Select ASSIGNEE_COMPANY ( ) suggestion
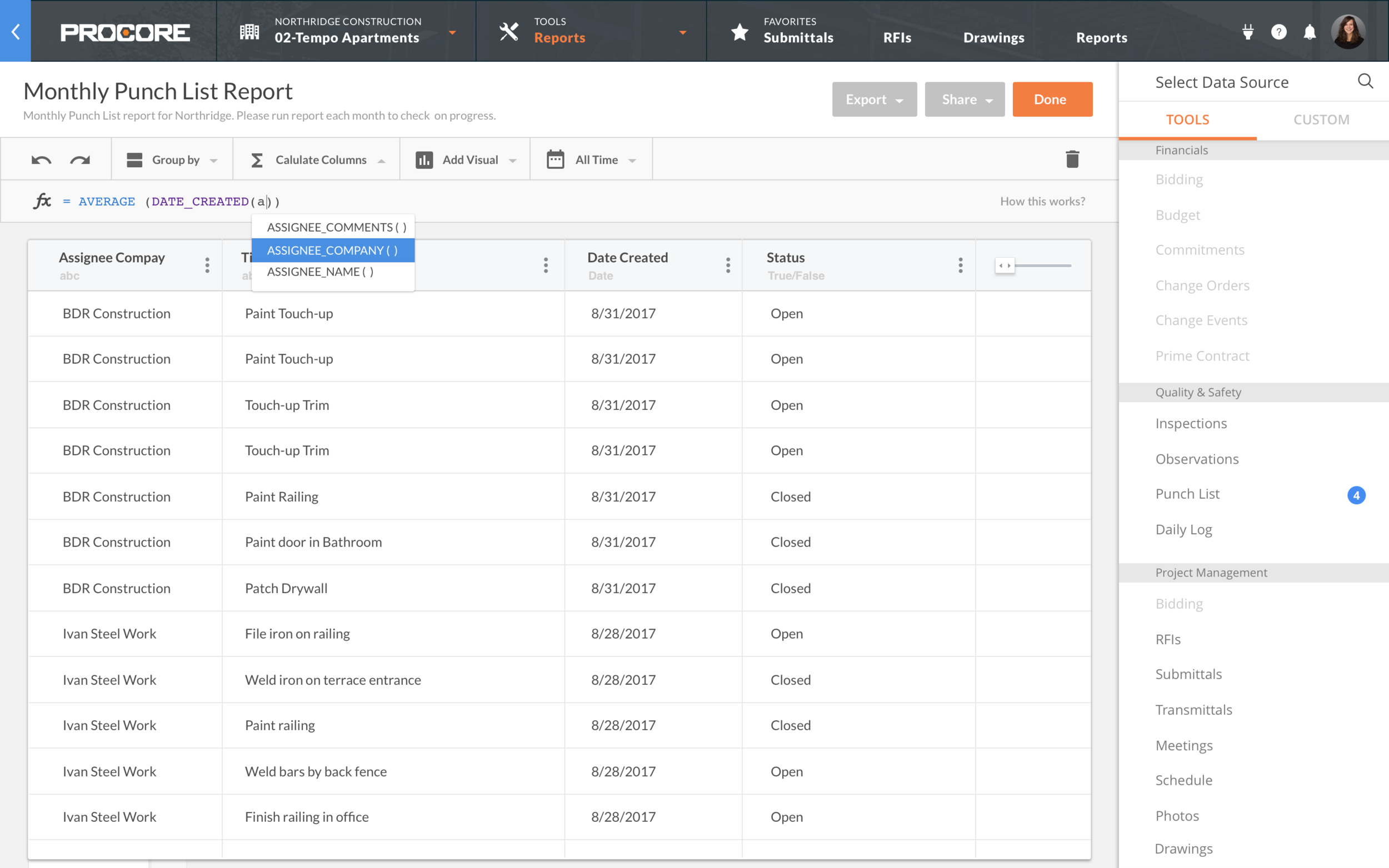Image resolution: width=1389 pixels, height=868 pixels. click(x=333, y=250)
